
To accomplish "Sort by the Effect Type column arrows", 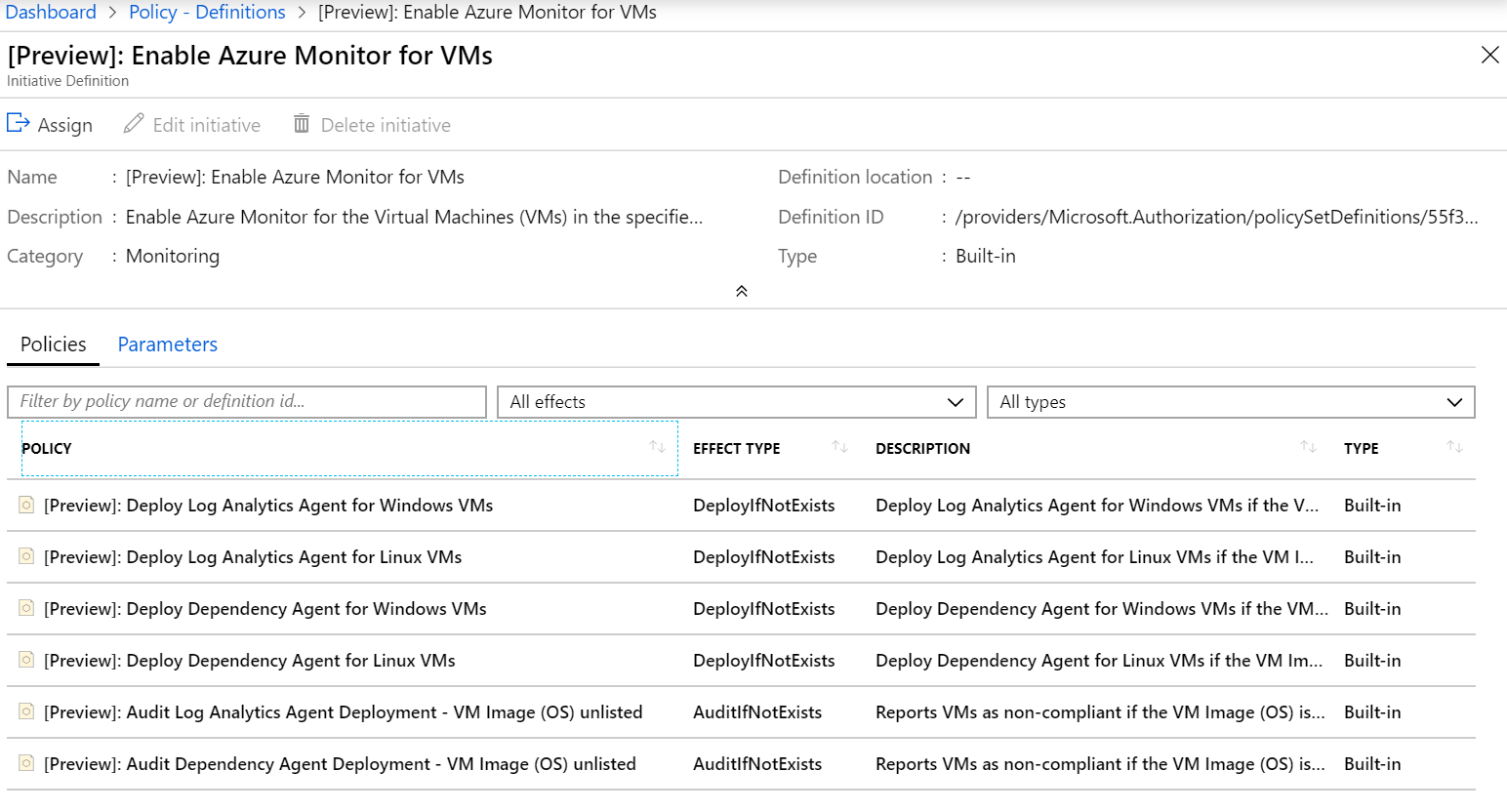I will tap(839, 447).
